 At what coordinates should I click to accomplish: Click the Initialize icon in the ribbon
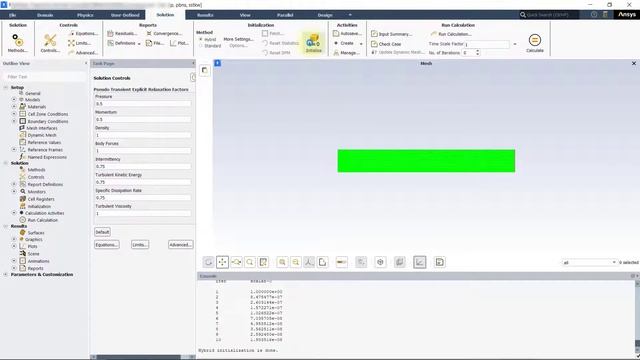(313, 43)
